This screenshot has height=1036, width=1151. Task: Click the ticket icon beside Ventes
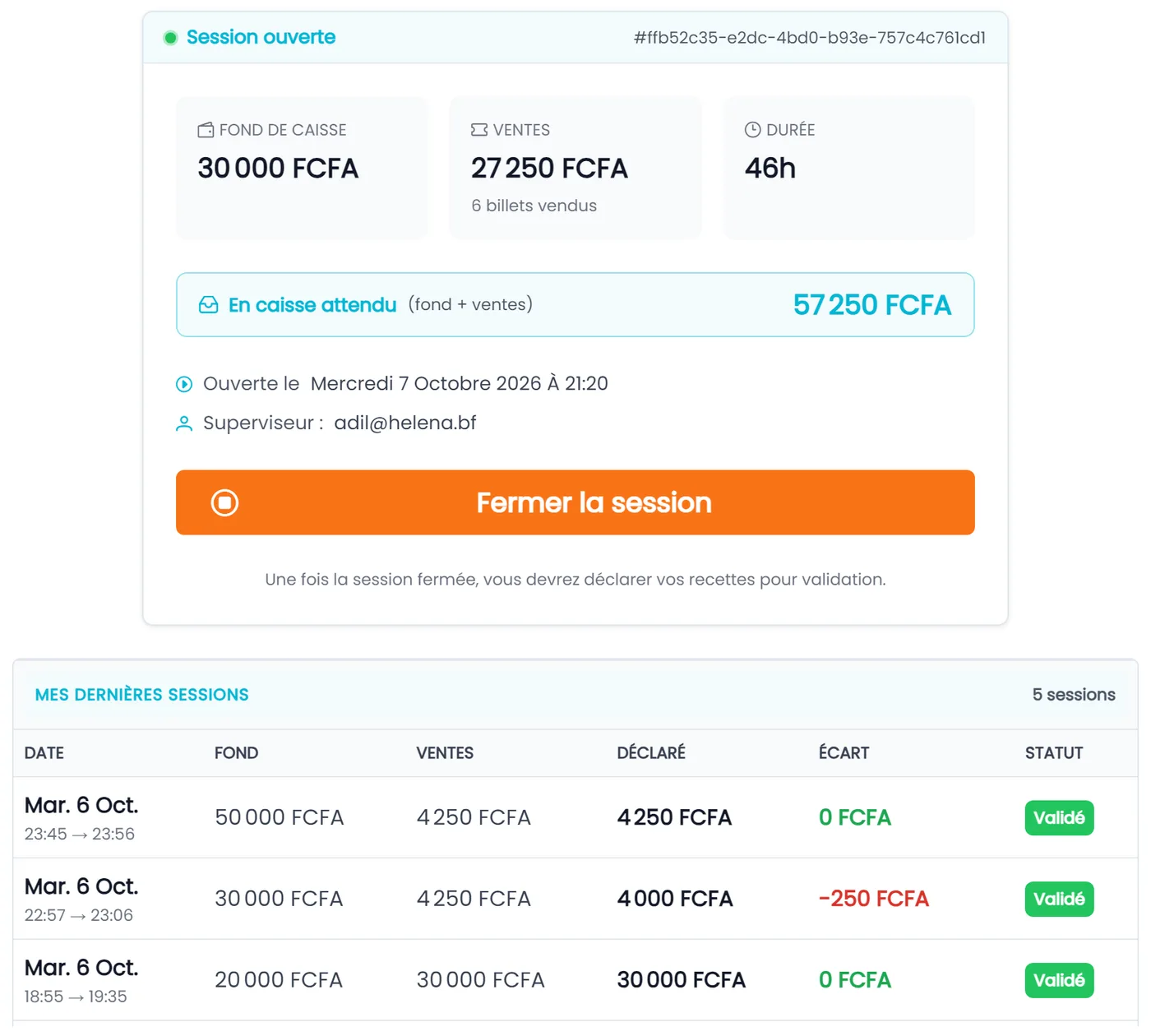pyautogui.click(x=479, y=130)
